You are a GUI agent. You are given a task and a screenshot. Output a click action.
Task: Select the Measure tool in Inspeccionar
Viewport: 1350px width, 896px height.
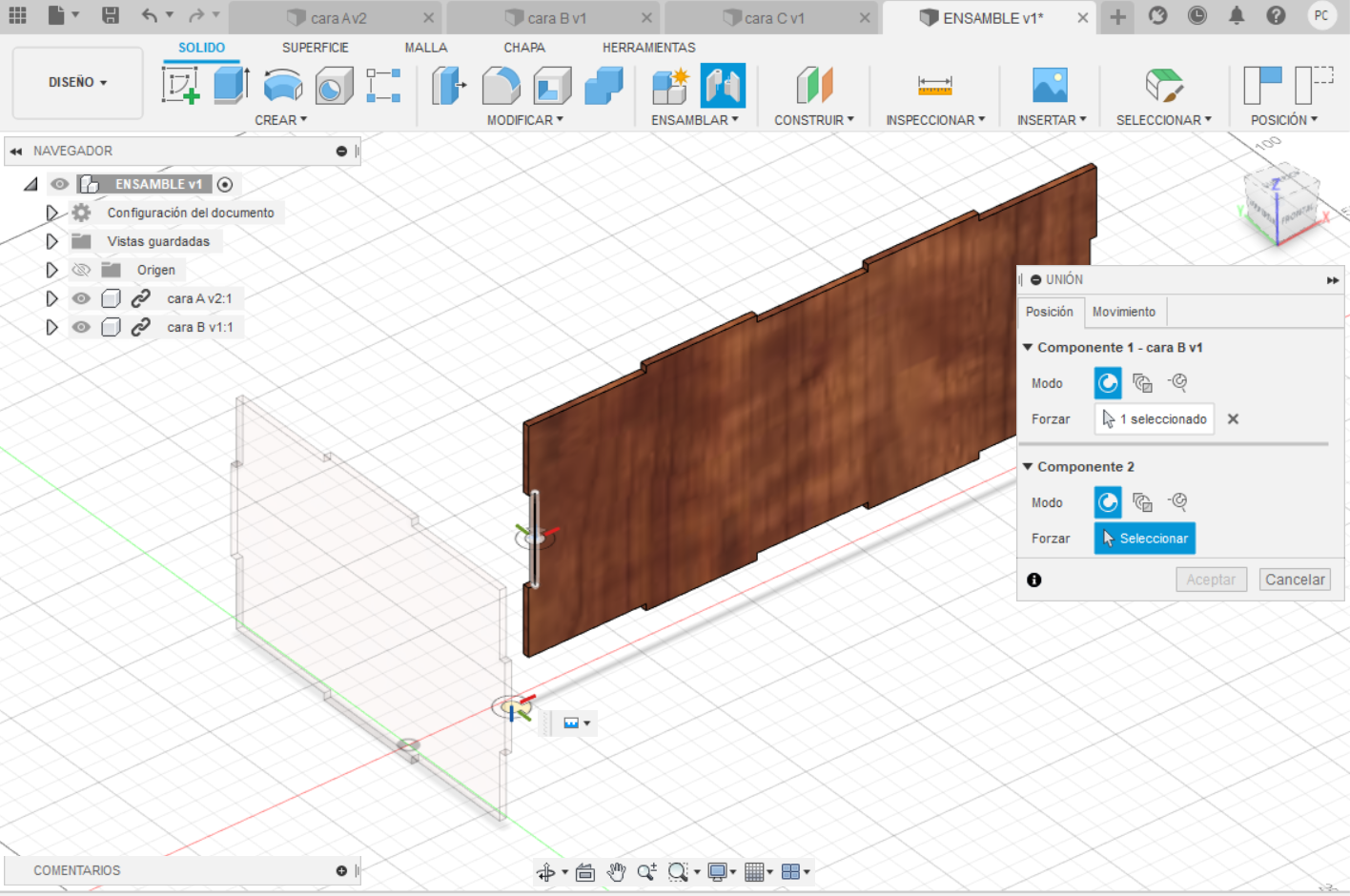coord(935,85)
